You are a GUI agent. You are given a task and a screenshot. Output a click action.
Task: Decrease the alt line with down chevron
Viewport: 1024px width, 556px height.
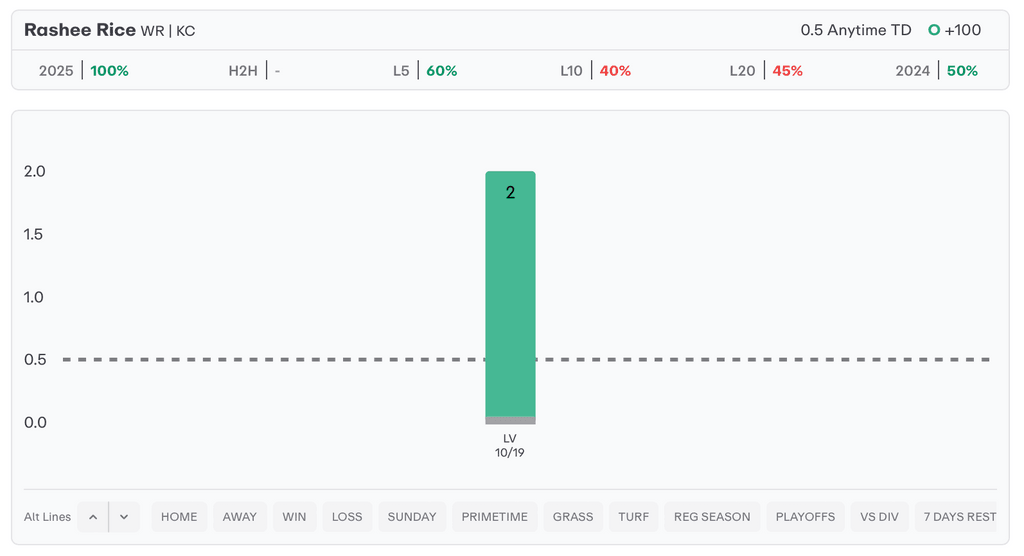tap(124, 517)
